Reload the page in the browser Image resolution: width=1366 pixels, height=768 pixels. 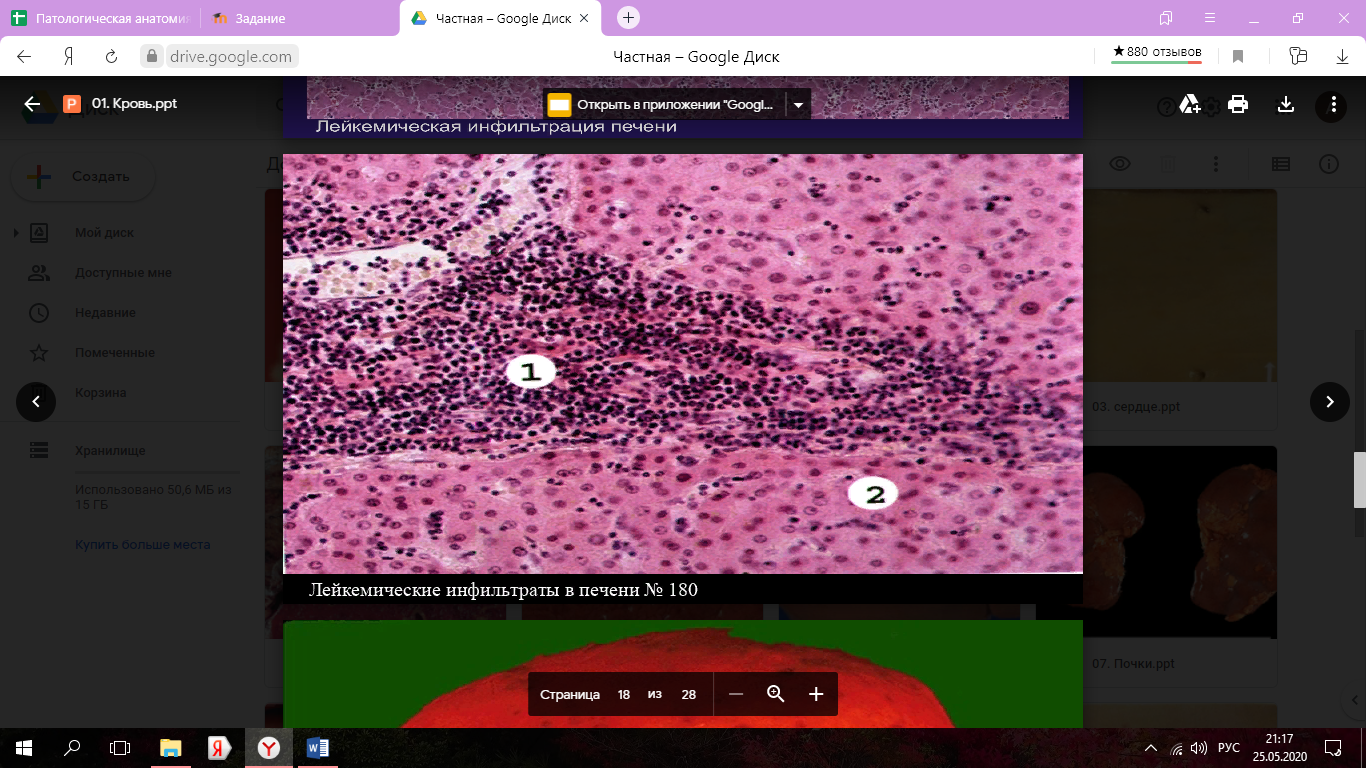coord(112,57)
